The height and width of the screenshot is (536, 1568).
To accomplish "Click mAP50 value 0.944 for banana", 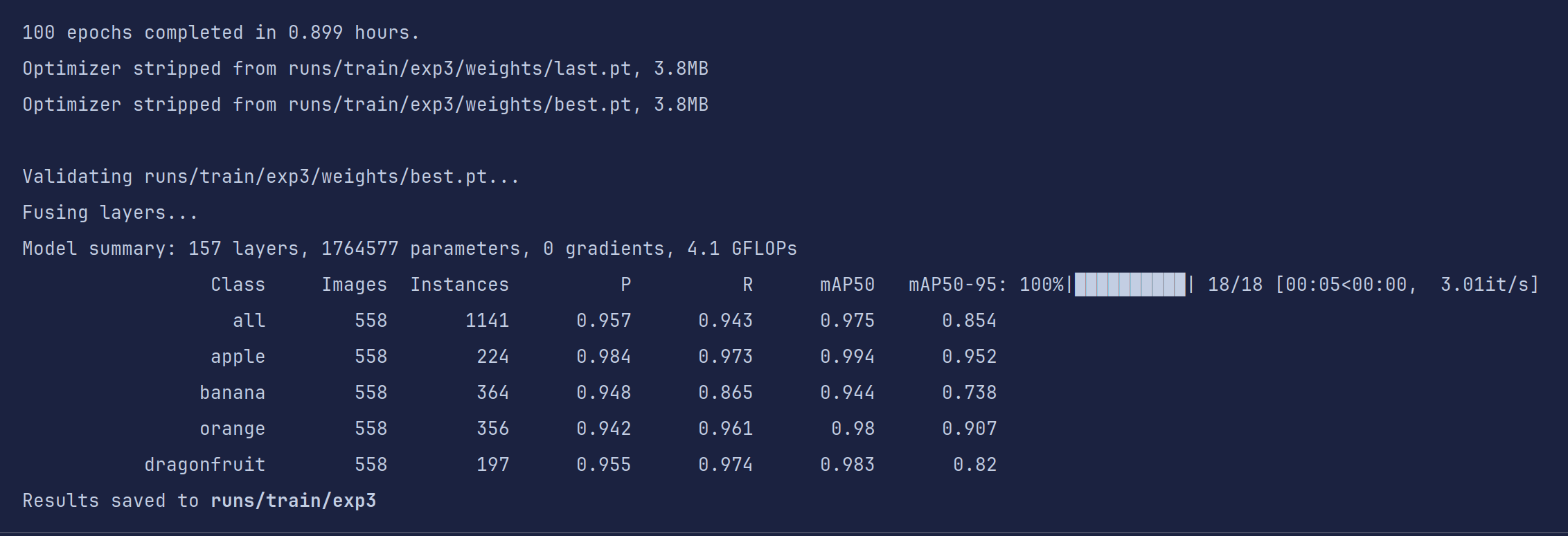I will (847, 393).
